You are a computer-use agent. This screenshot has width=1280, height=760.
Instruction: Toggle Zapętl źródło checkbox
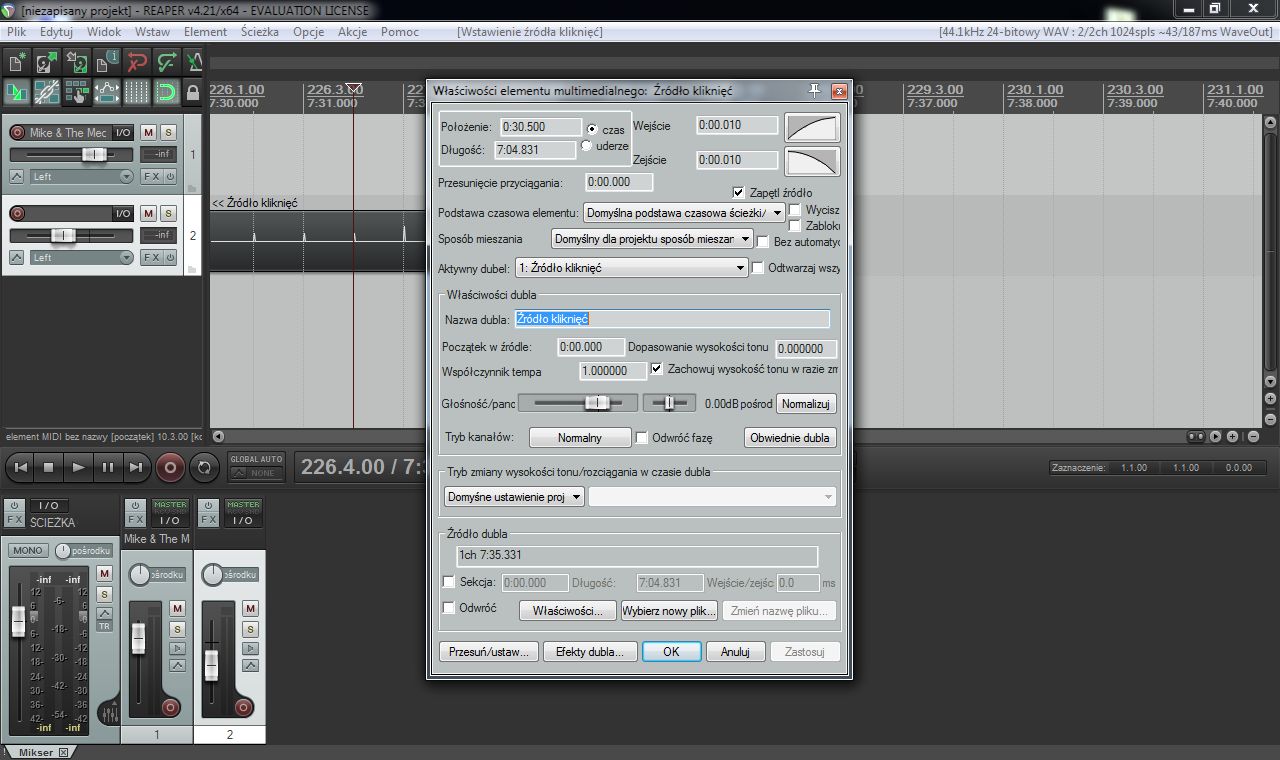click(739, 192)
